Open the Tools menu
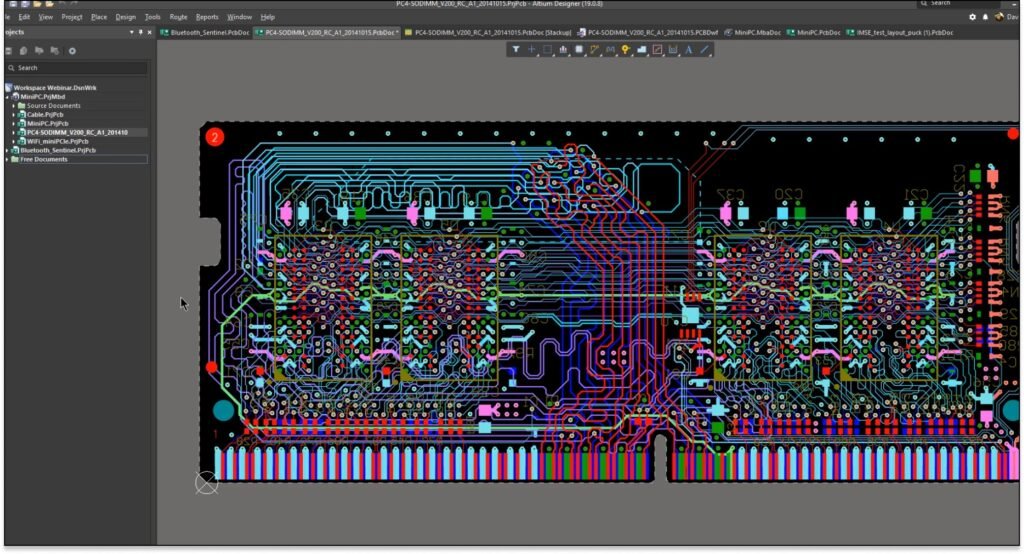This screenshot has width=1024, height=554. click(x=152, y=17)
